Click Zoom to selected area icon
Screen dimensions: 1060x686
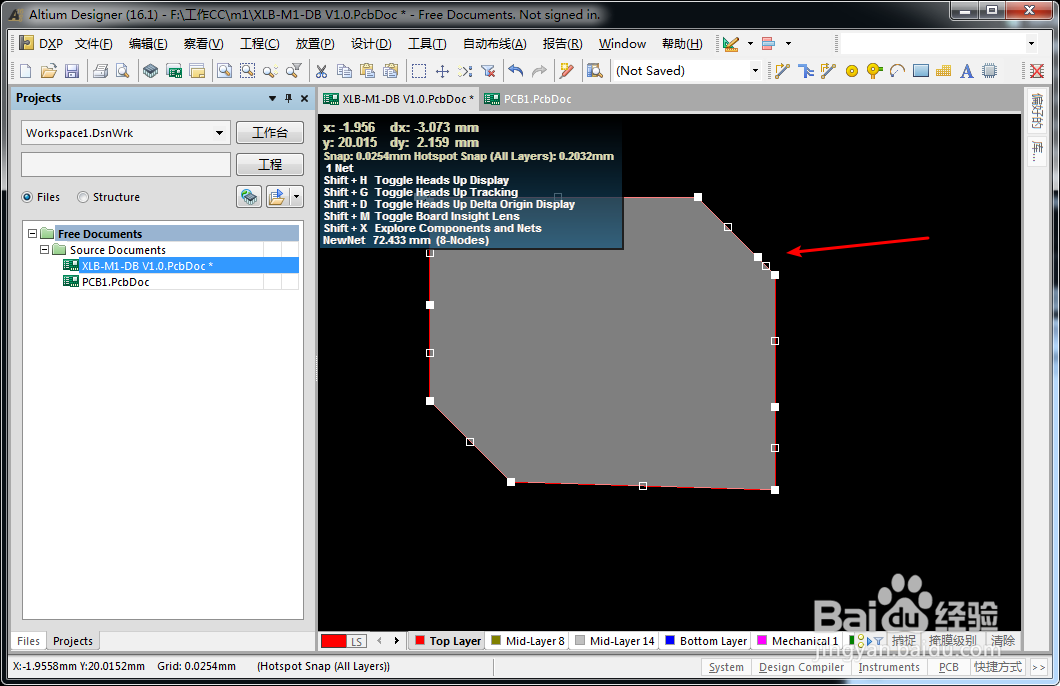coord(247,71)
